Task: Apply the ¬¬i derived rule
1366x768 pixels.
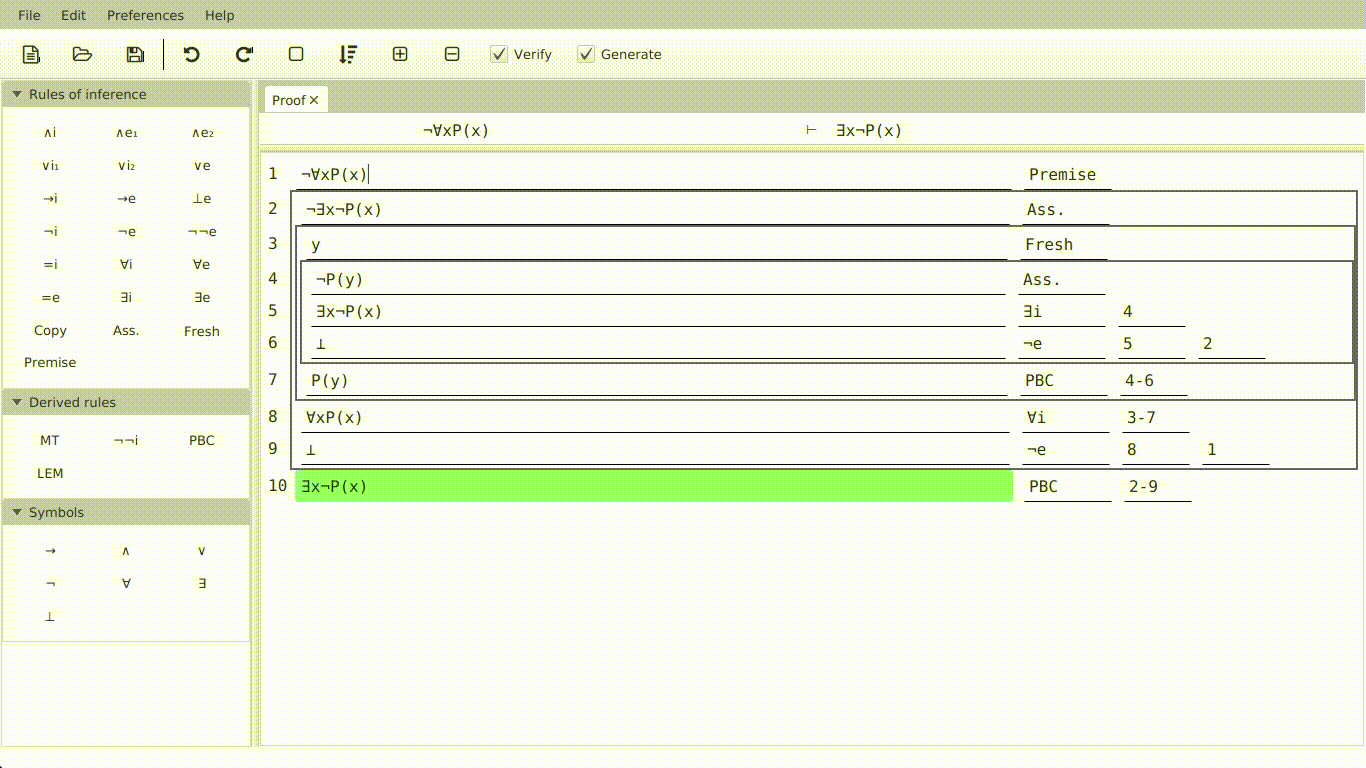Action: point(126,441)
